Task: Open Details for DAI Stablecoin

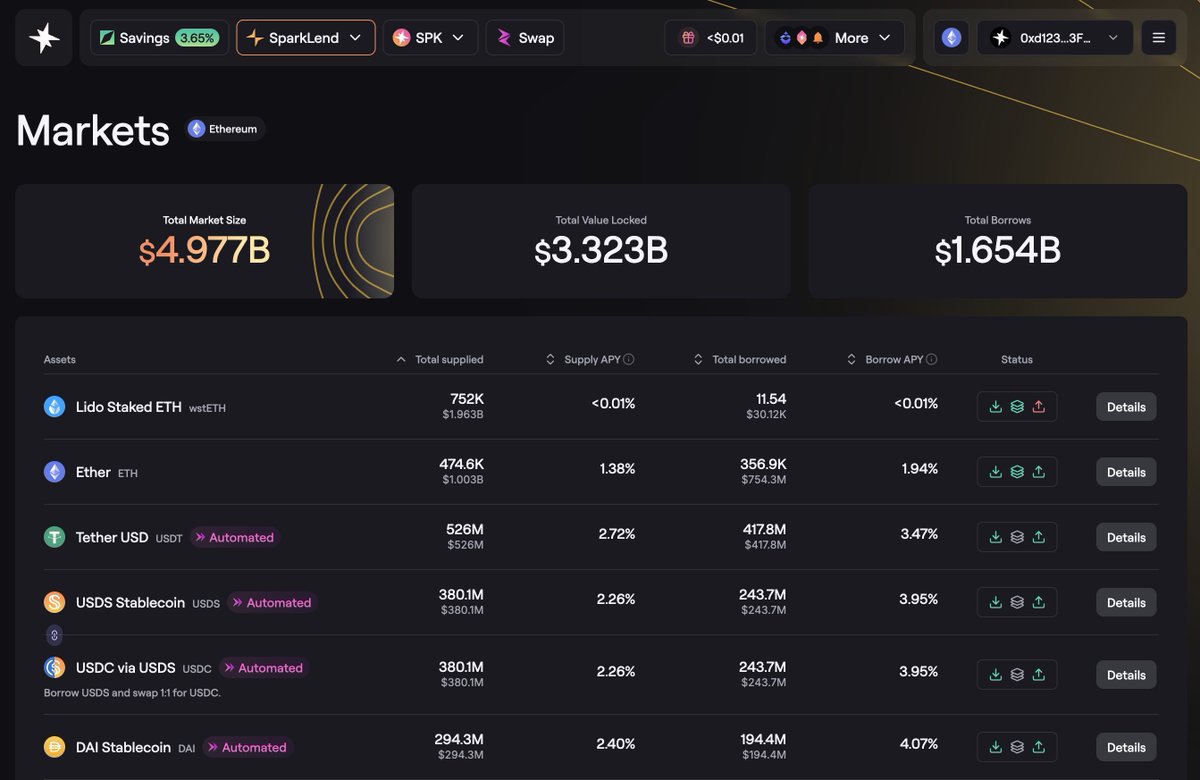Action: pos(1126,747)
